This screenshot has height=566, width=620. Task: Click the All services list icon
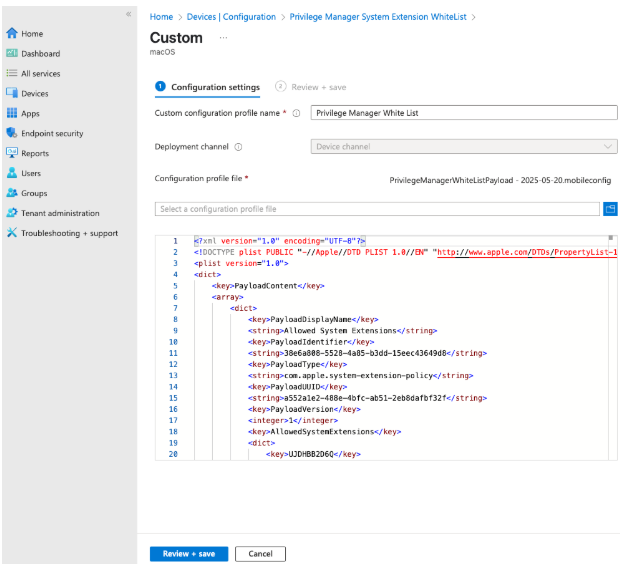pos(12,73)
